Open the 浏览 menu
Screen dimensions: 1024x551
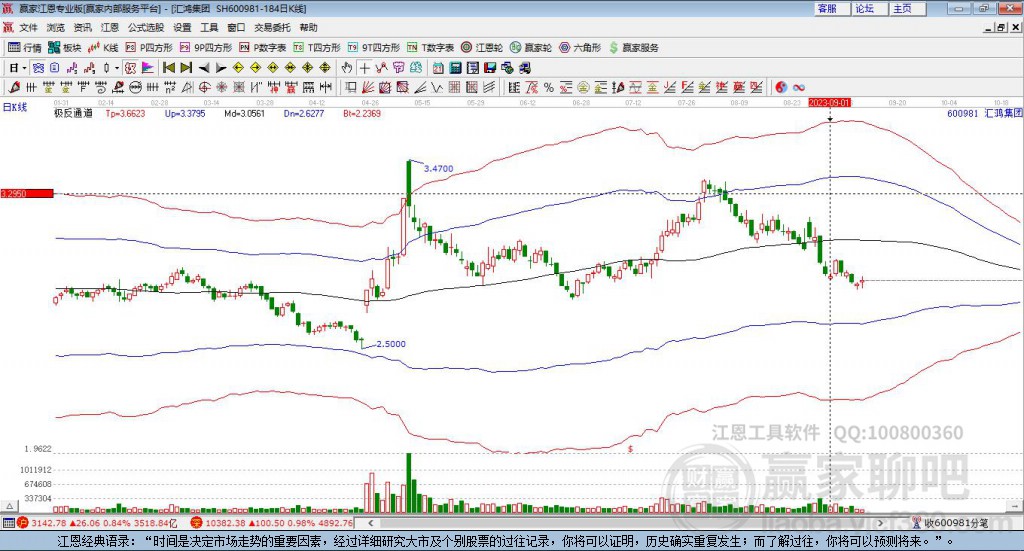pyautogui.click(x=56, y=27)
